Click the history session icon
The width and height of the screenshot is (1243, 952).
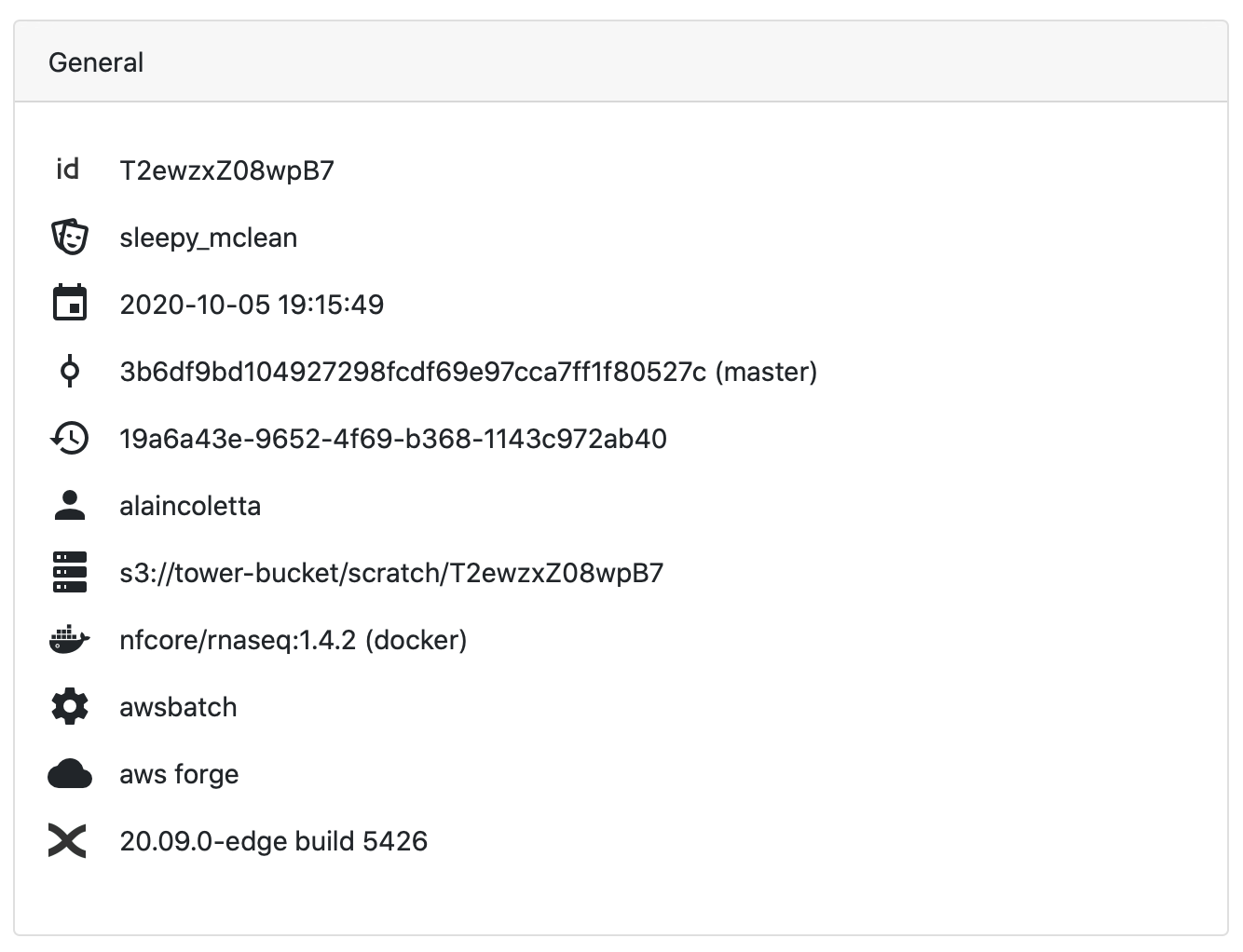(69, 438)
